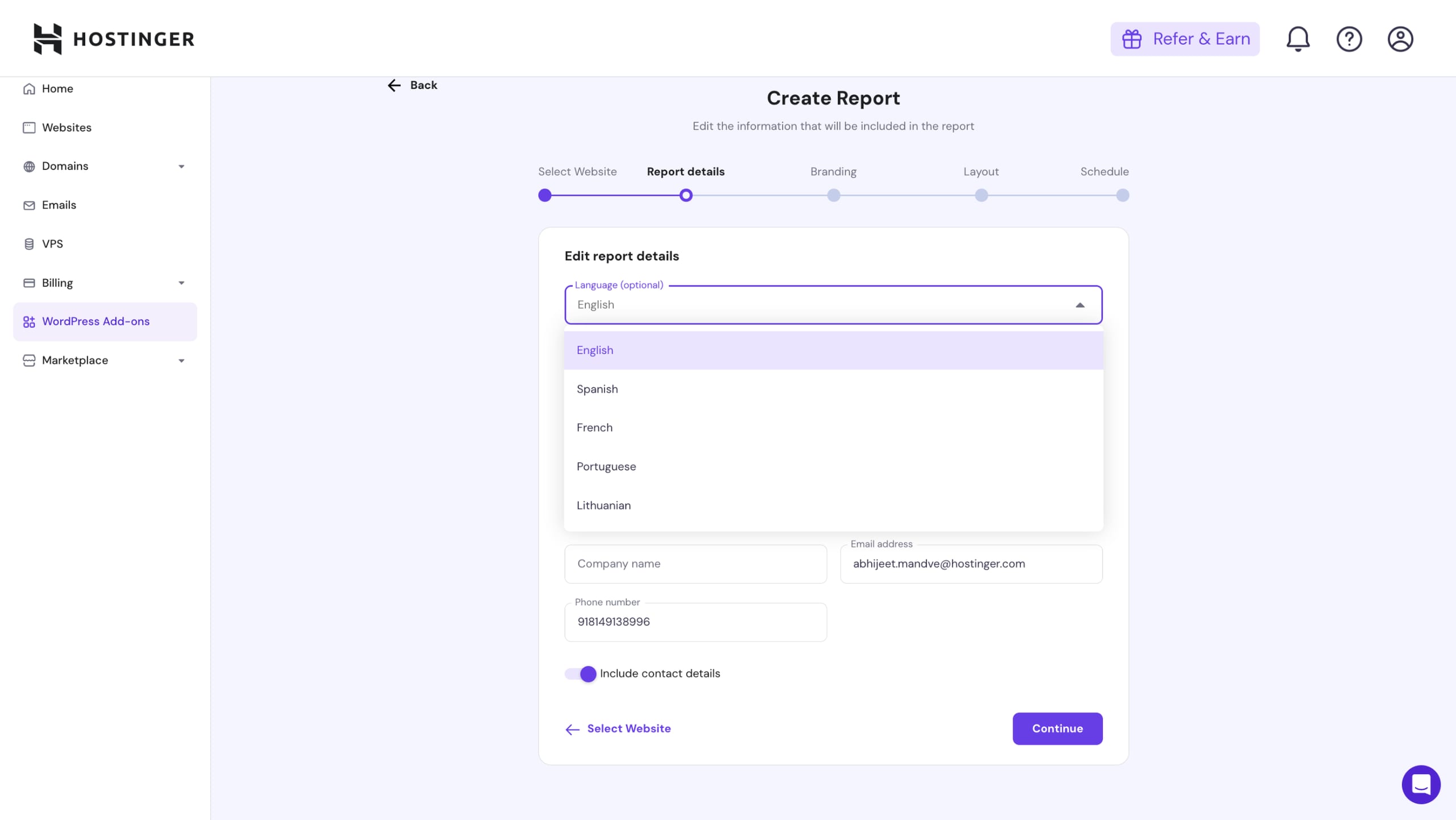Viewport: 1456px width, 820px height.
Task: Collapse the Language dropdown arrow
Action: tap(1079, 305)
